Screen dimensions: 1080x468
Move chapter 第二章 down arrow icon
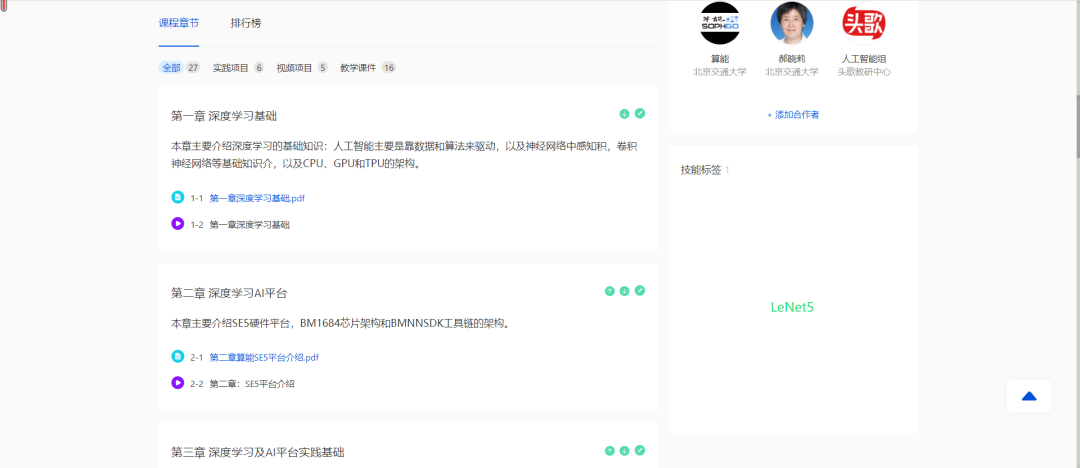pyautogui.click(x=625, y=291)
